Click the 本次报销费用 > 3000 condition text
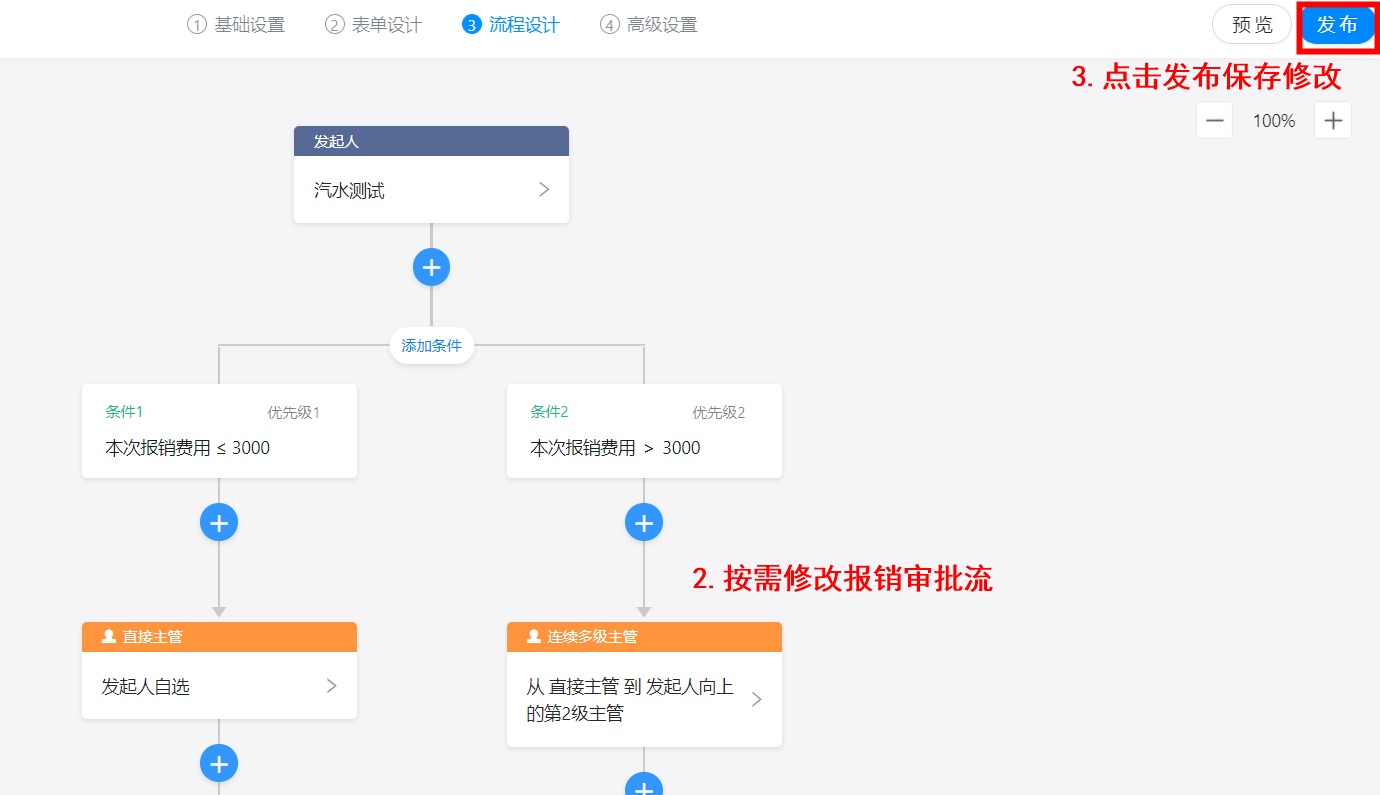The height and width of the screenshot is (795, 1380). 615,448
